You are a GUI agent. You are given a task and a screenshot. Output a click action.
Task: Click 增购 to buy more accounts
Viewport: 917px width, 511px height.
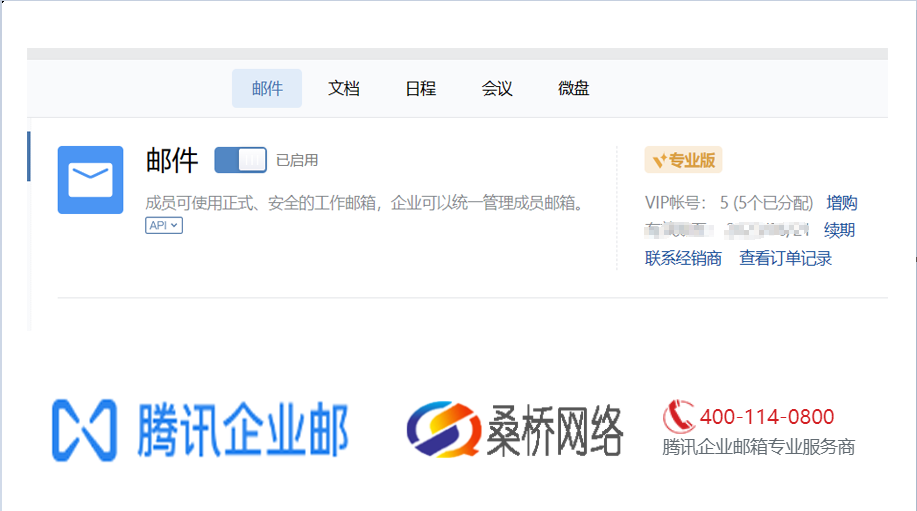[842, 203]
